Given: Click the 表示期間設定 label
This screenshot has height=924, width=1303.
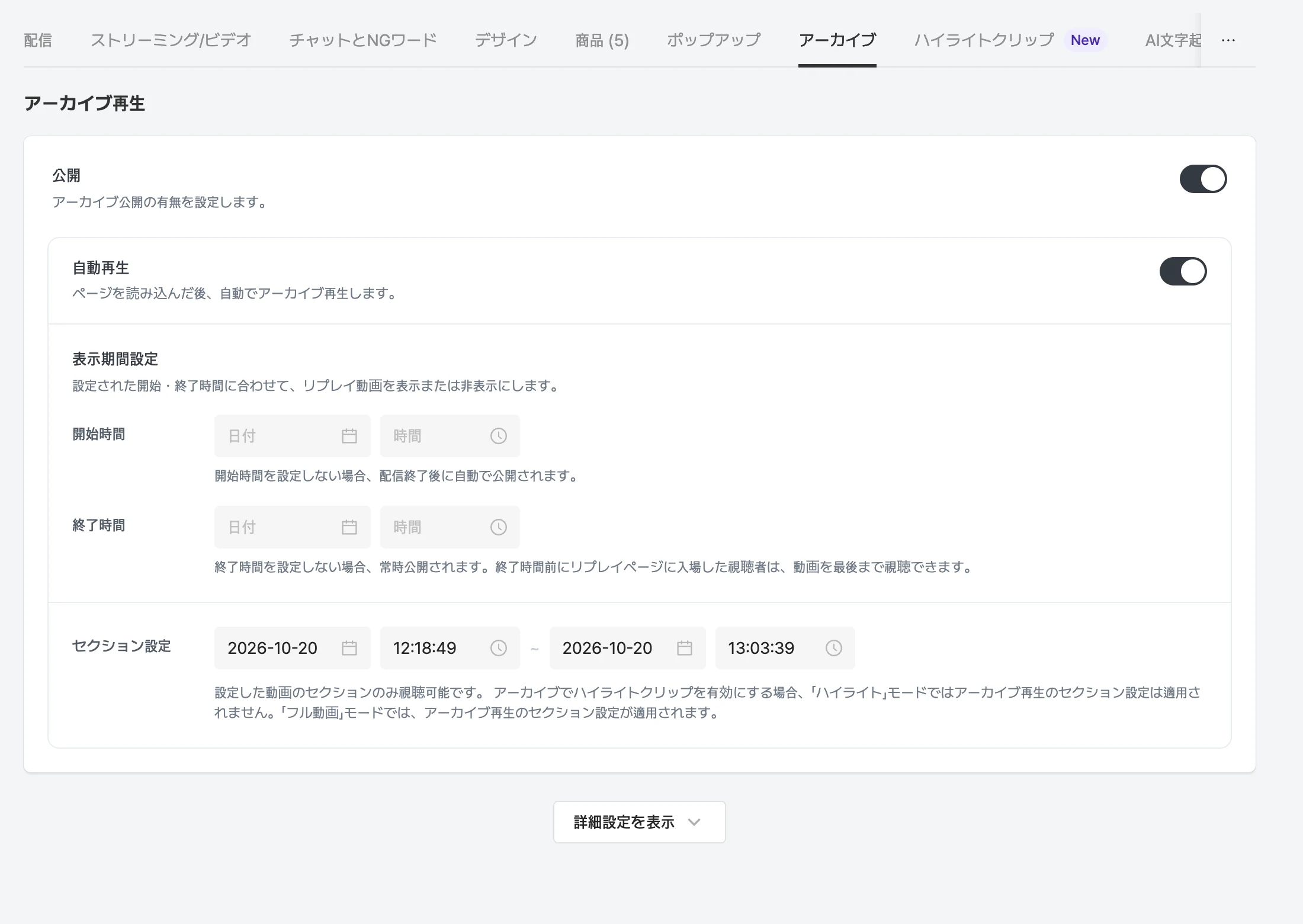Looking at the screenshot, I should [x=115, y=359].
